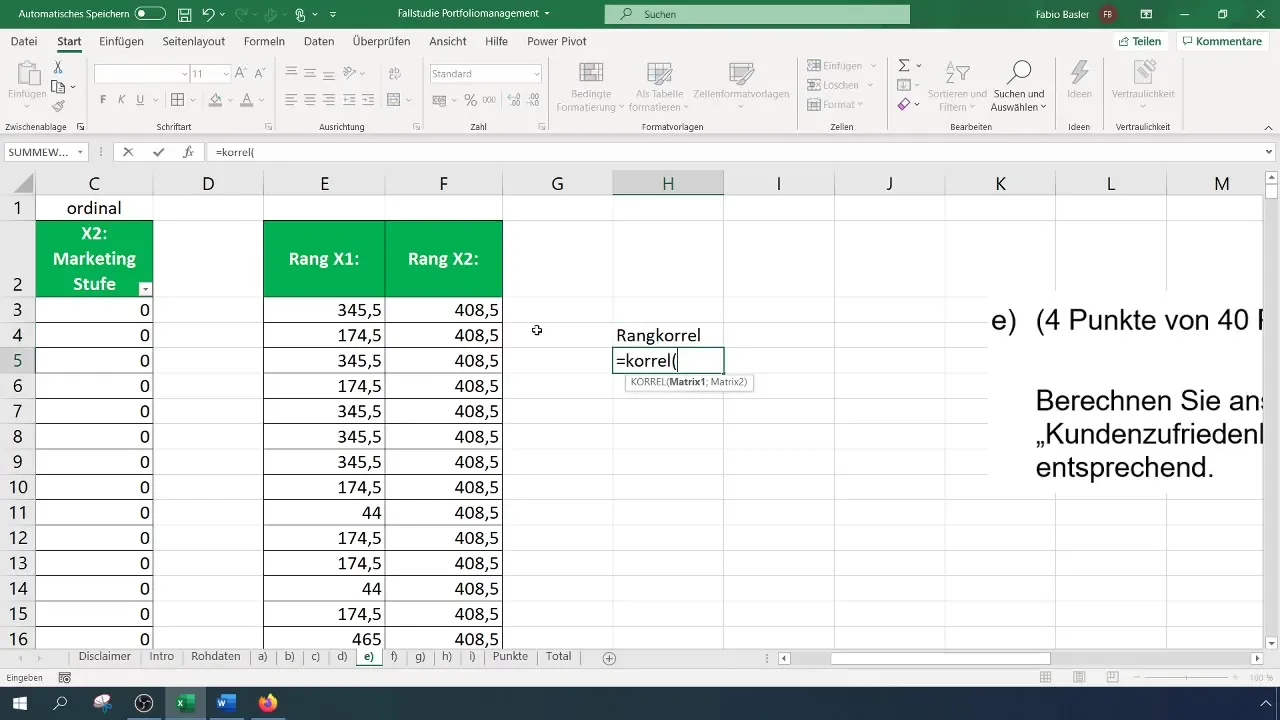Click the accounting currency format icon
This screenshot has width=1280, height=720.
pyautogui.click(x=439, y=100)
